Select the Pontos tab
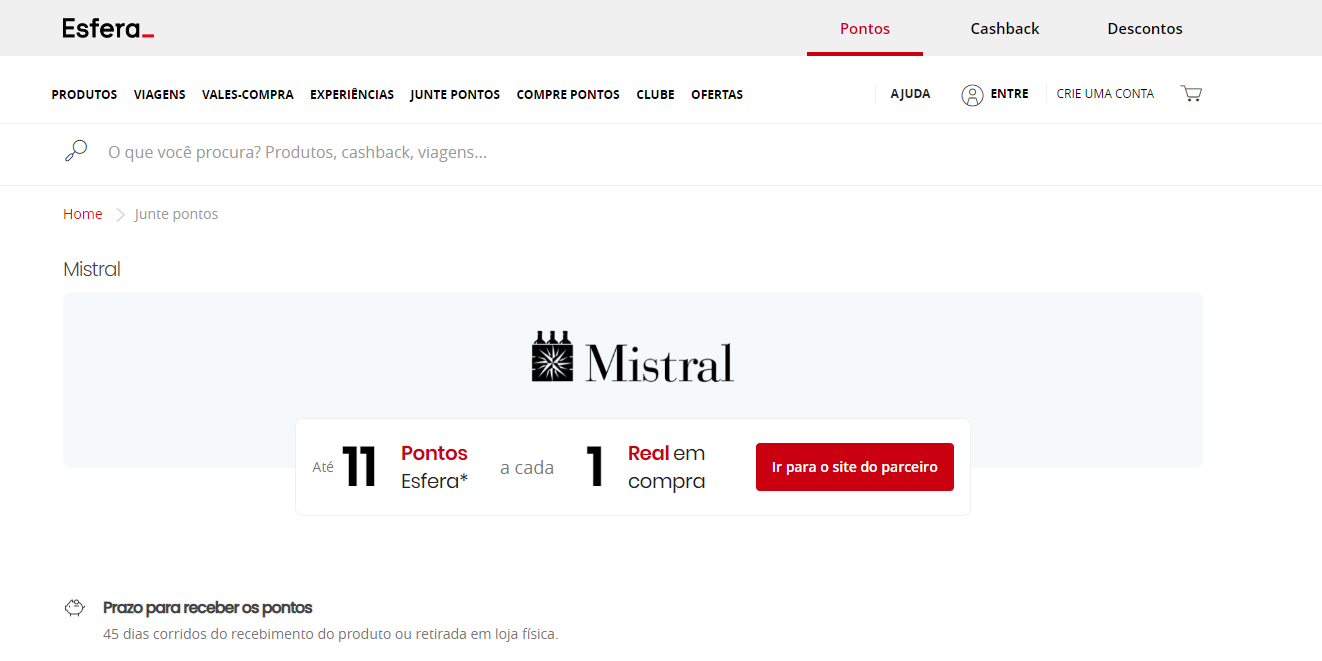 [864, 28]
